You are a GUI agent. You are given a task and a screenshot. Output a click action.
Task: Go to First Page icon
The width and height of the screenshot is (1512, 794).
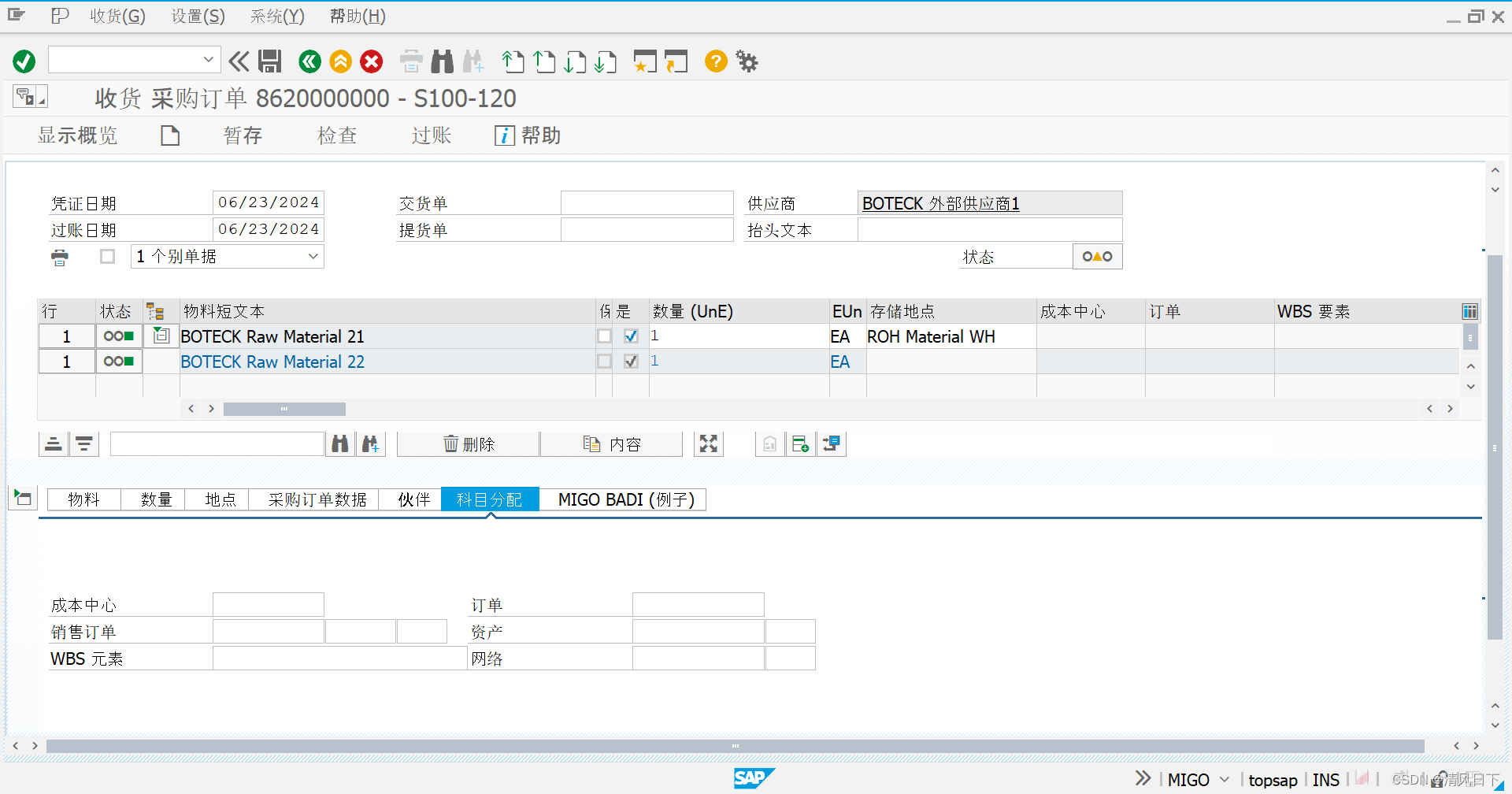point(513,61)
